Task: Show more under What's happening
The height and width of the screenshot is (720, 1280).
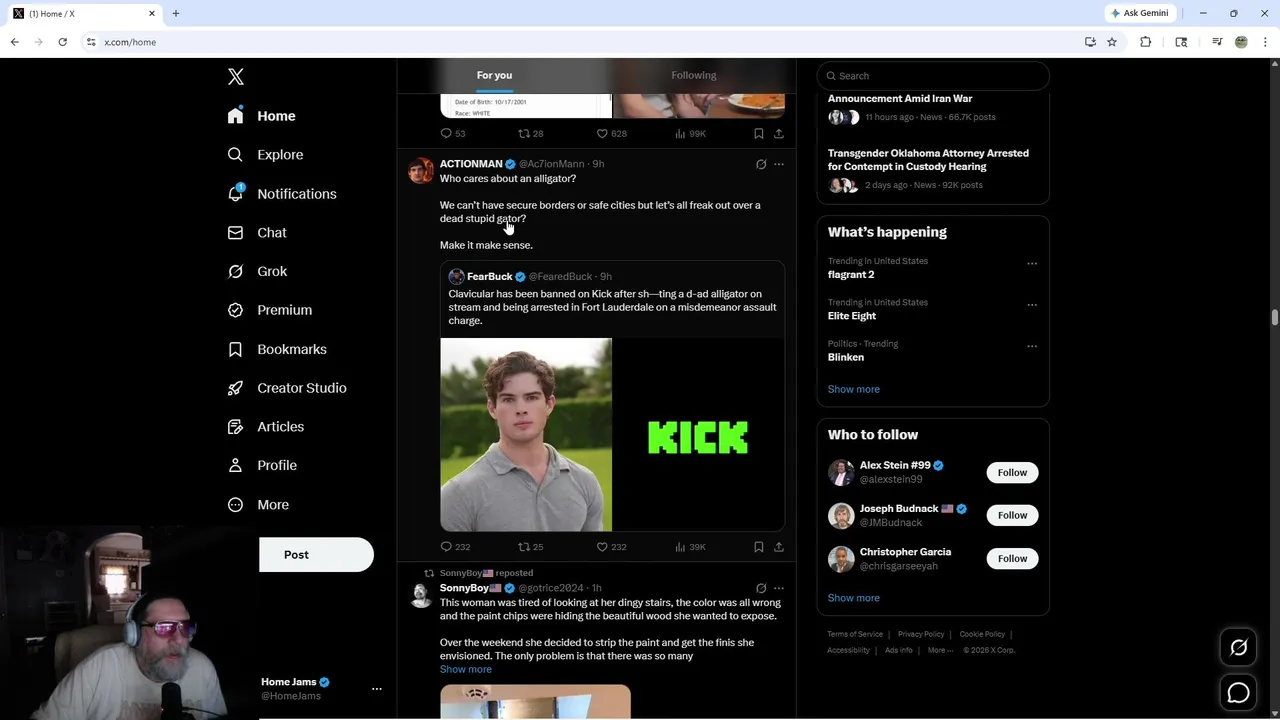Action: point(853,389)
